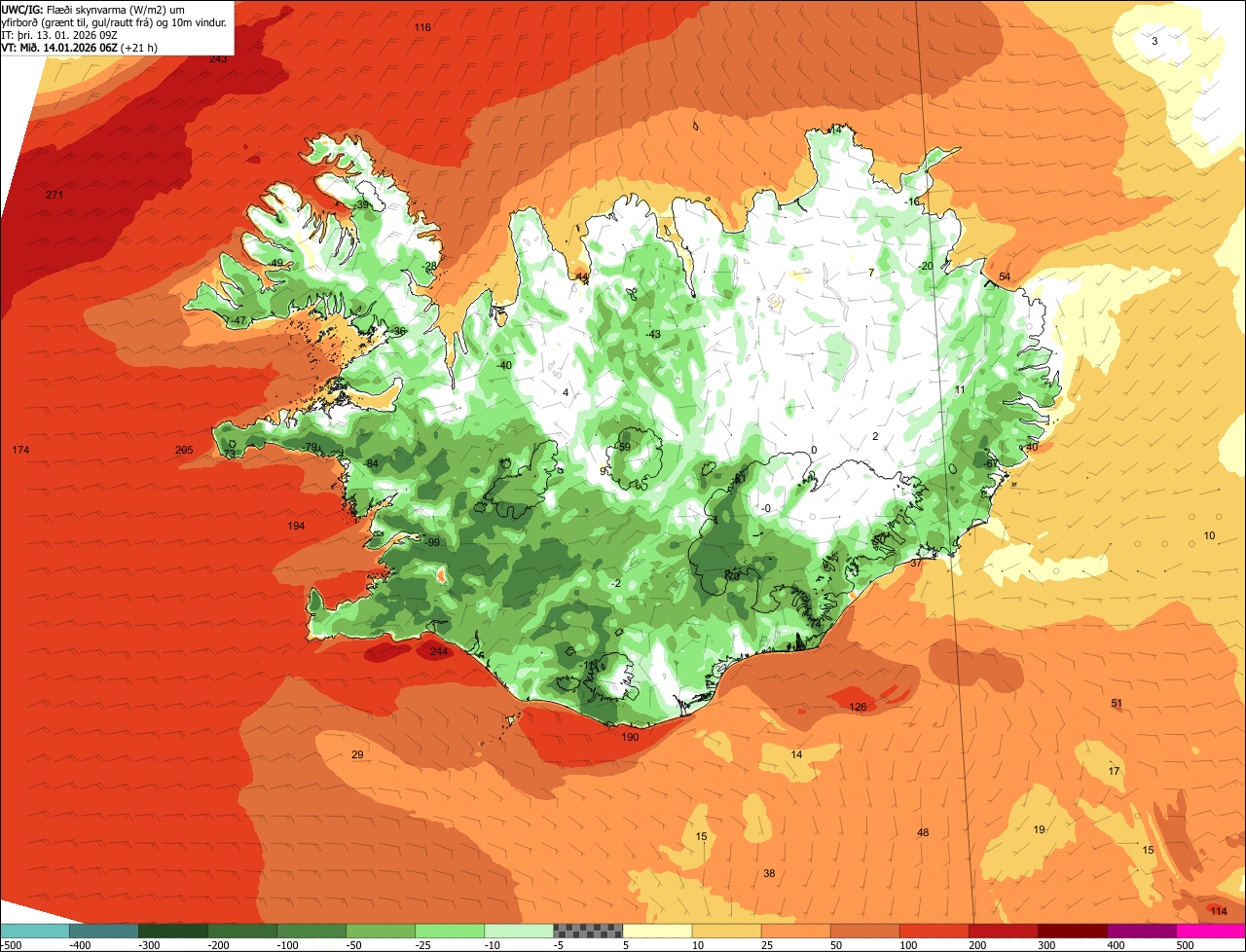Click the map value '10' off the east coast
Screen dimensions: 1246x952
pos(1209,535)
